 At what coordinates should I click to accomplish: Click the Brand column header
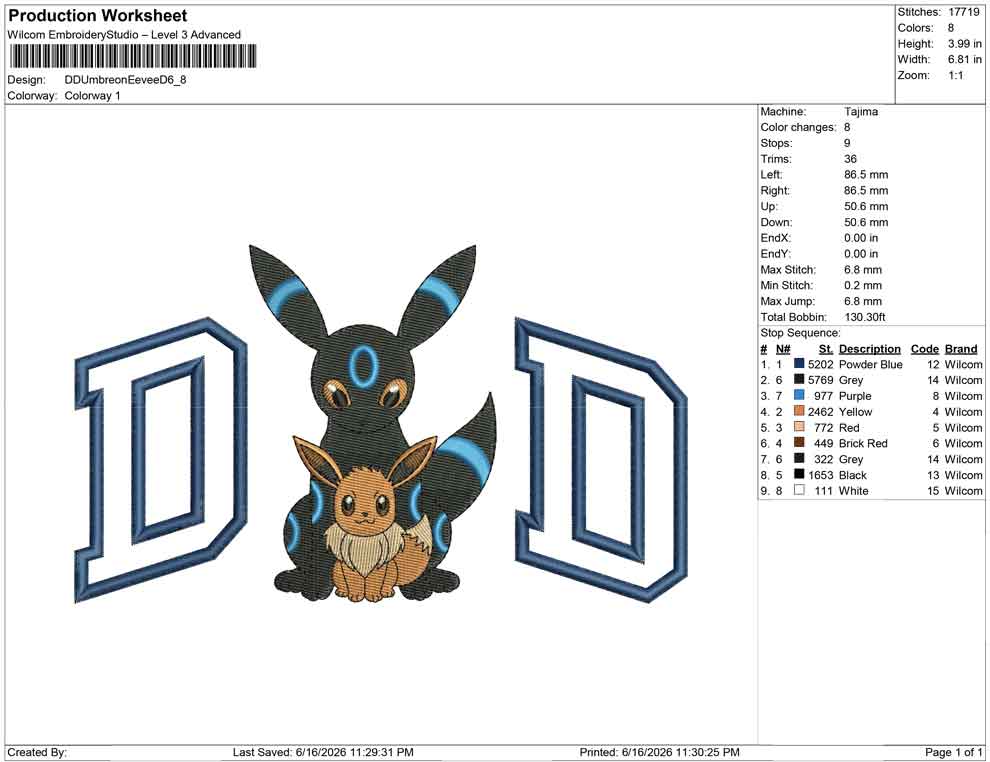pos(961,348)
